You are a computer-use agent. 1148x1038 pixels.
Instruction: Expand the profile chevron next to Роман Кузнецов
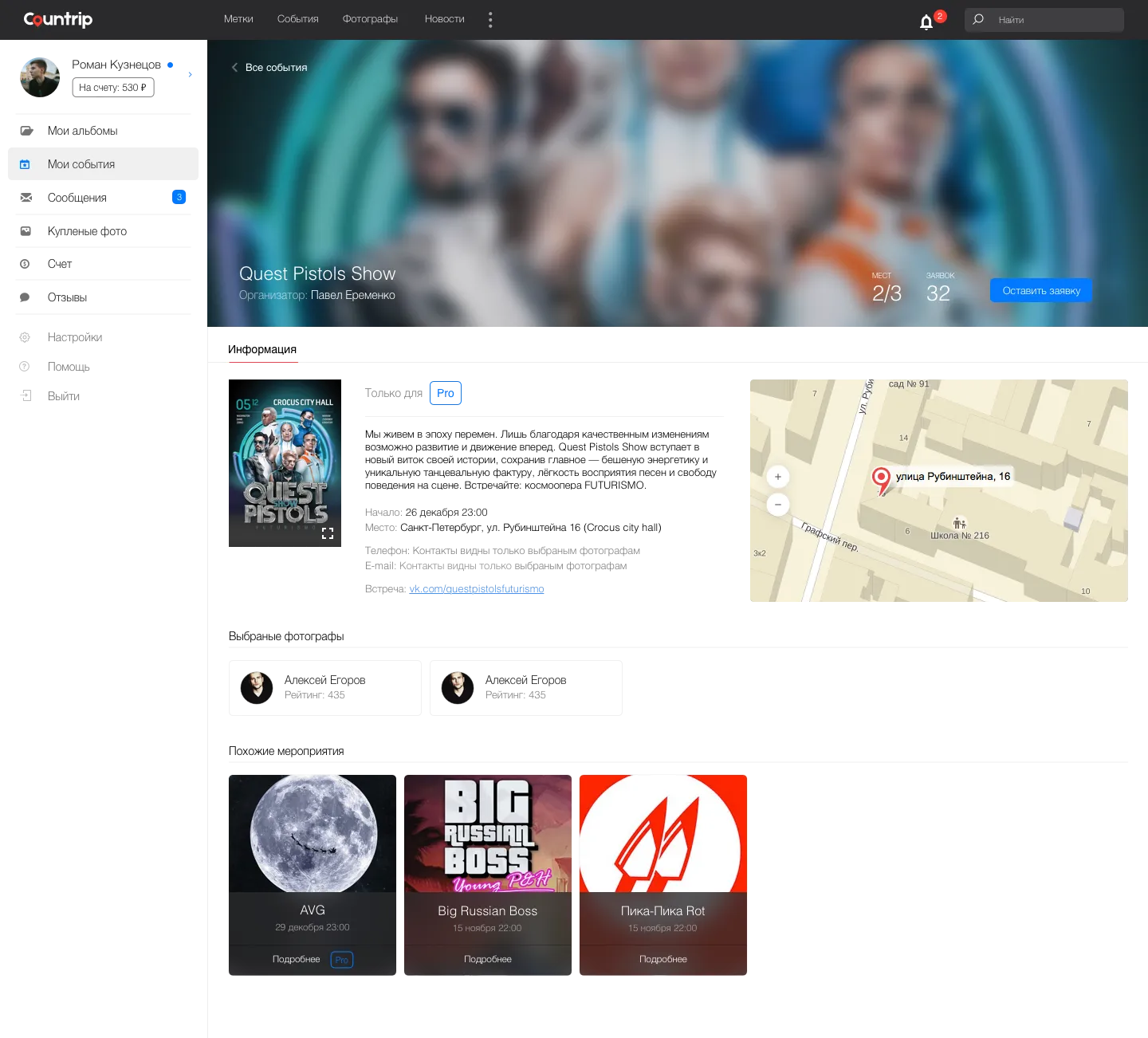[190, 75]
